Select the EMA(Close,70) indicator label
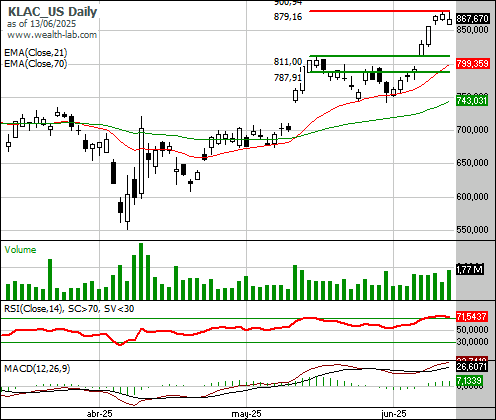Viewport: 496px width, 420px height. [36, 63]
